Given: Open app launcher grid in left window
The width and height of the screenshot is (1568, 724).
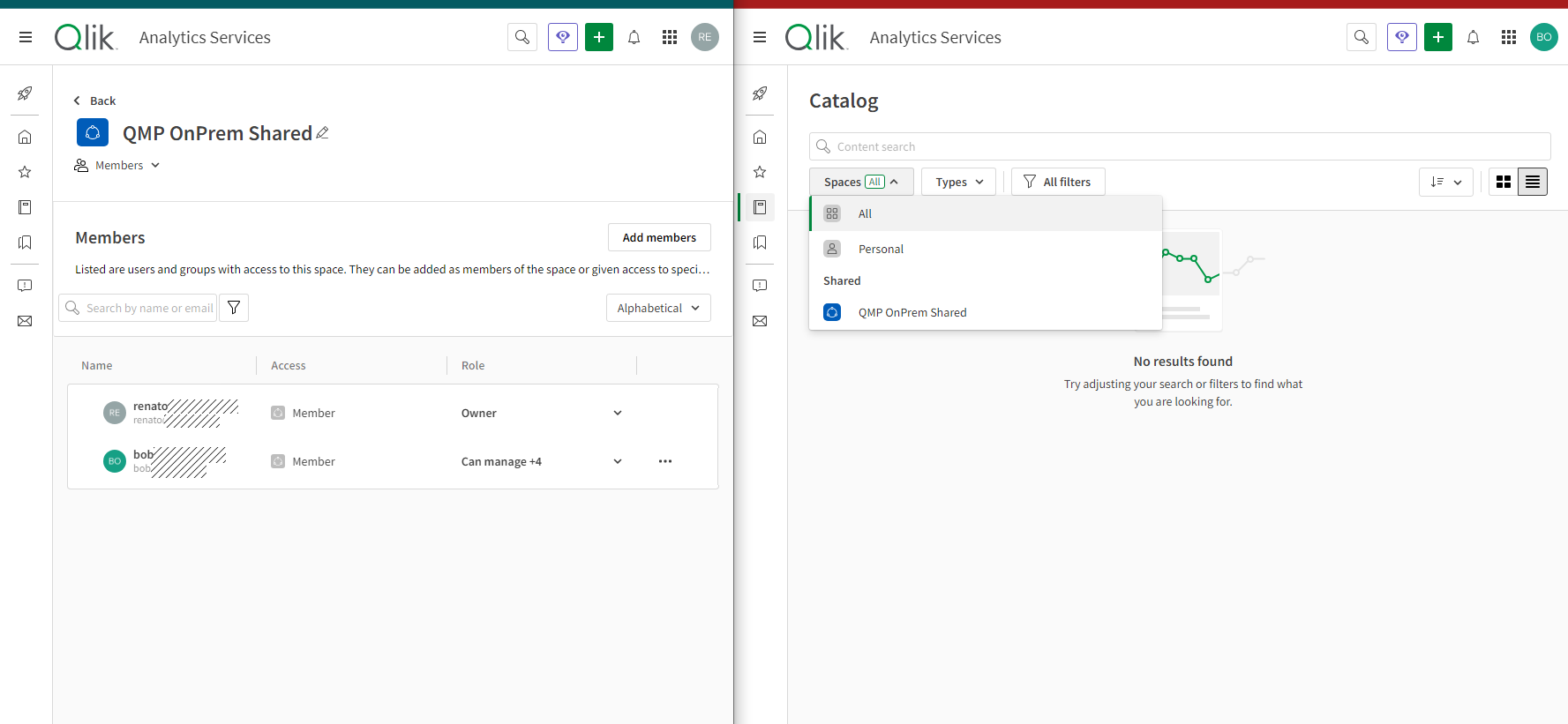Looking at the screenshot, I should [x=670, y=37].
